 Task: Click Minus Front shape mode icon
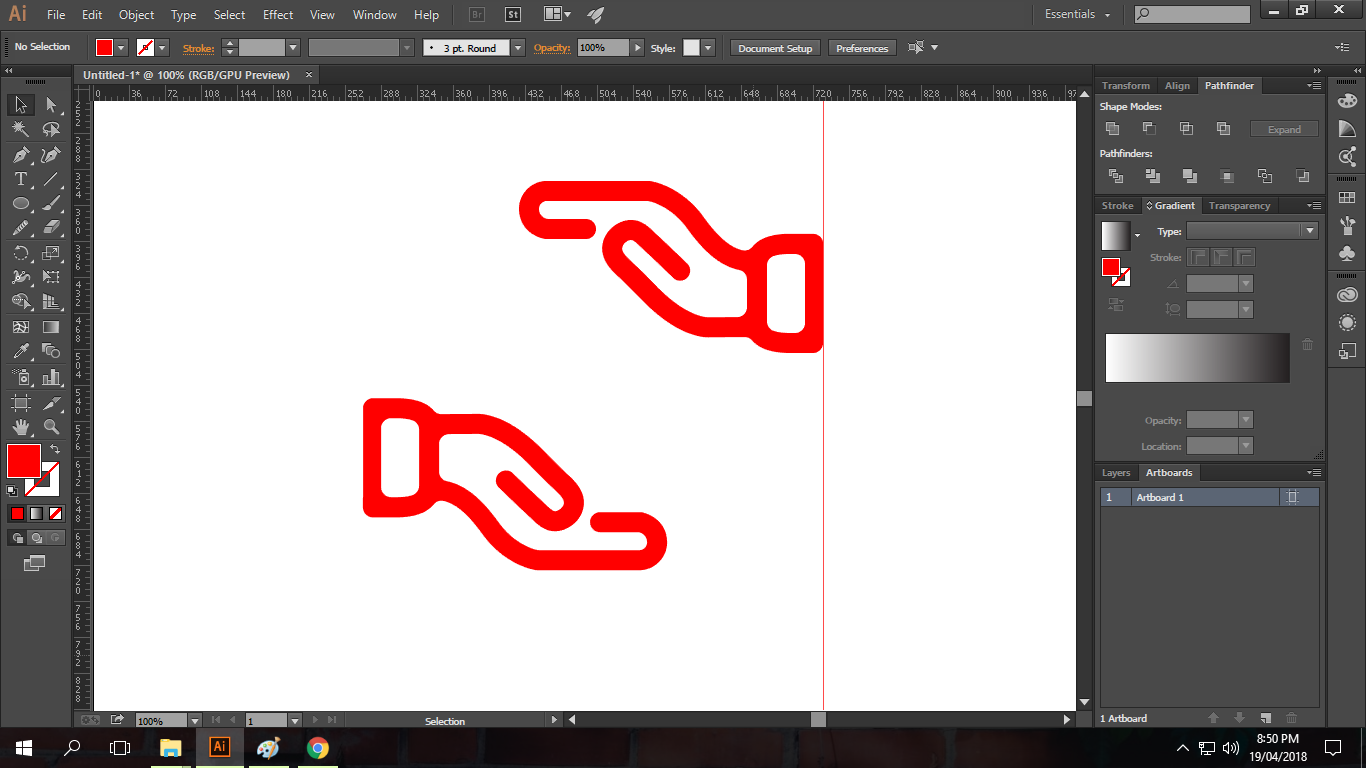point(1149,129)
